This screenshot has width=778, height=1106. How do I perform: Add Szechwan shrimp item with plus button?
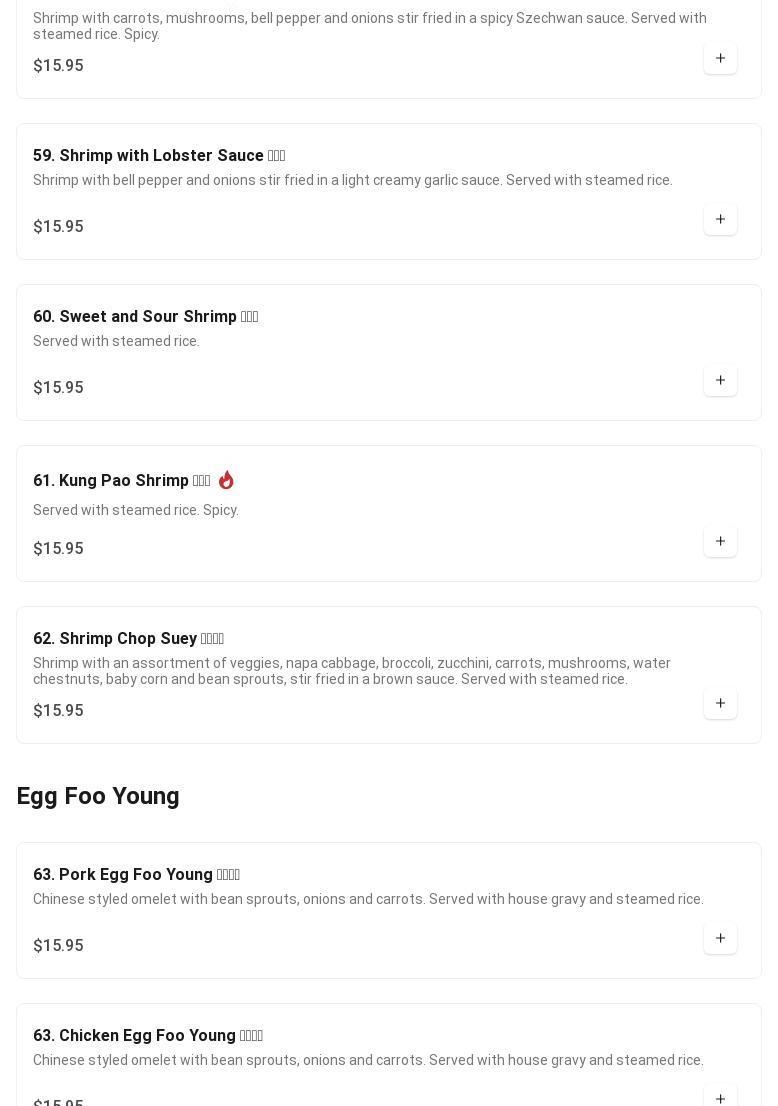pyautogui.click(x=720, y=58)
